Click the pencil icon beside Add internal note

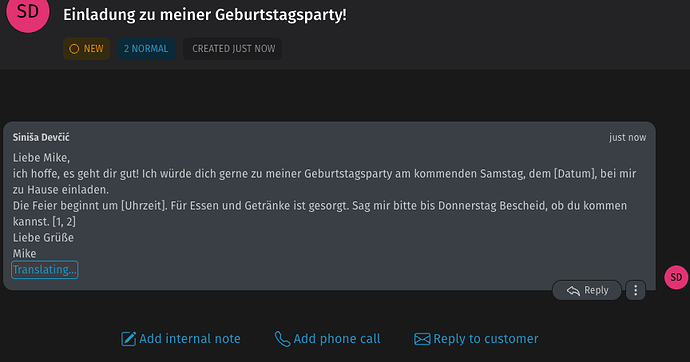[x=128, y=339]
